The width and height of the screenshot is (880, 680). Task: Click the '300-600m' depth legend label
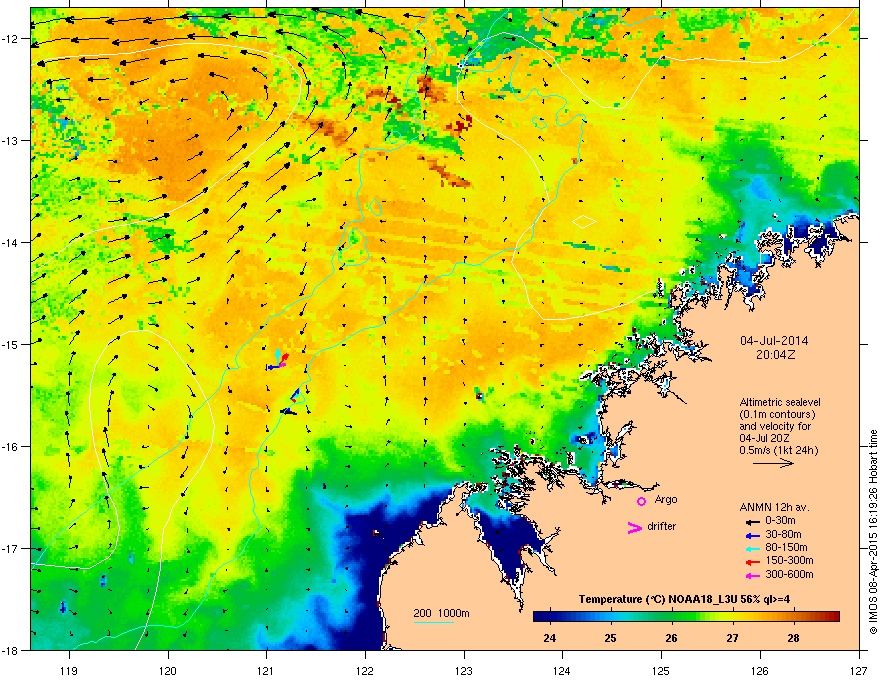click(x=789, y=574)
